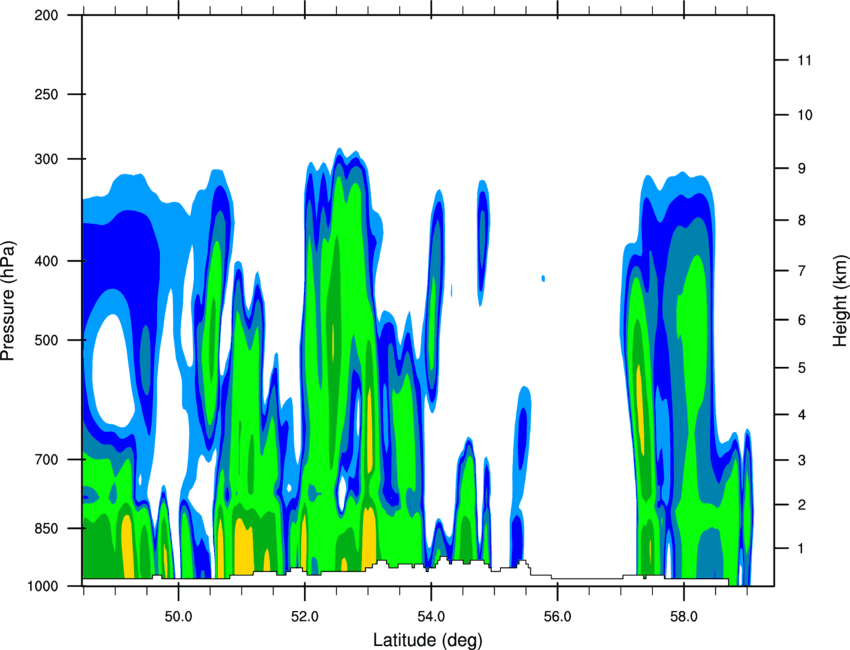The height and width of the screenshot is (650, 850).
Task: Click the 'Height (km)' axis title
Action: (840, 301)
